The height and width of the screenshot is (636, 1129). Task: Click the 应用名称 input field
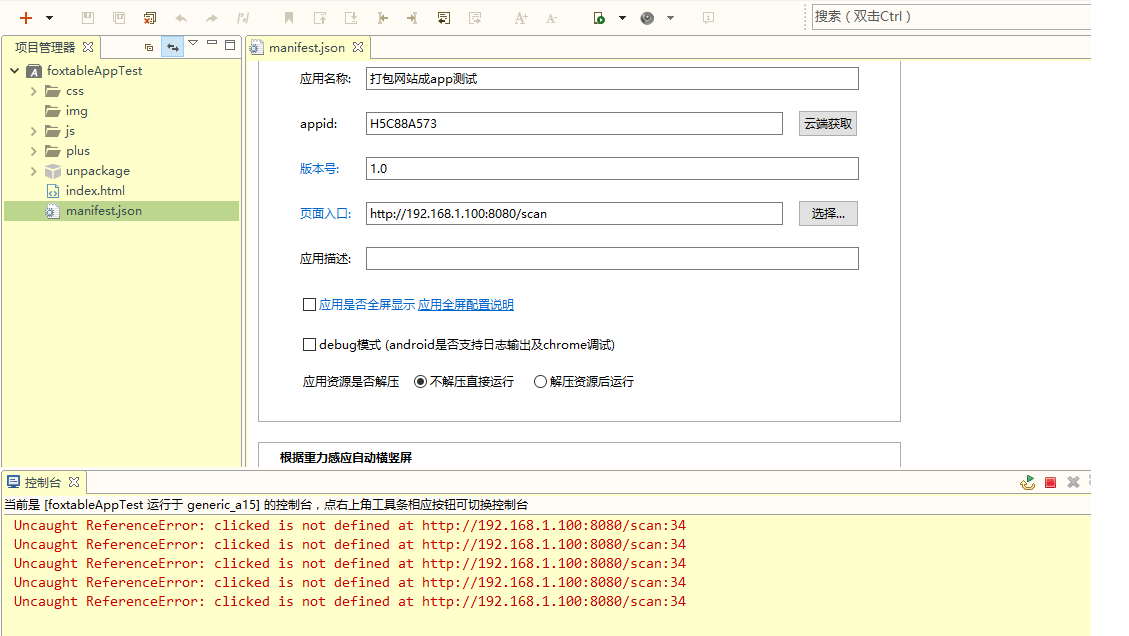point(612,79)
